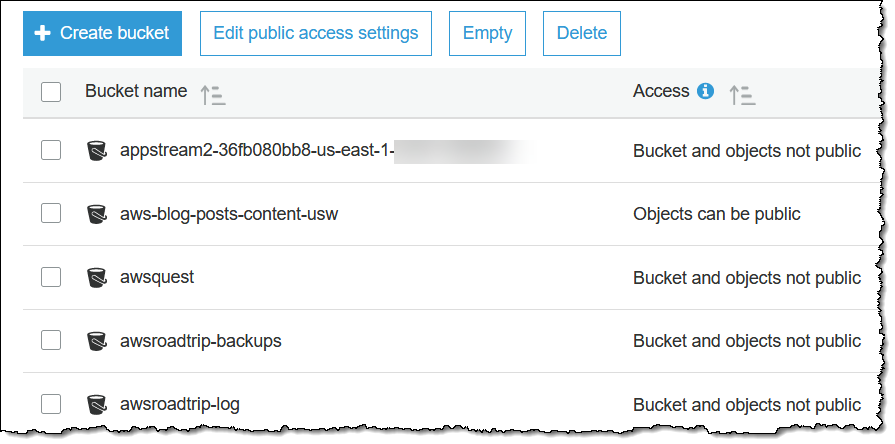Click bucket icon for awsroadtrip-log
895x444 pixels.
click(x=96, y=405)
